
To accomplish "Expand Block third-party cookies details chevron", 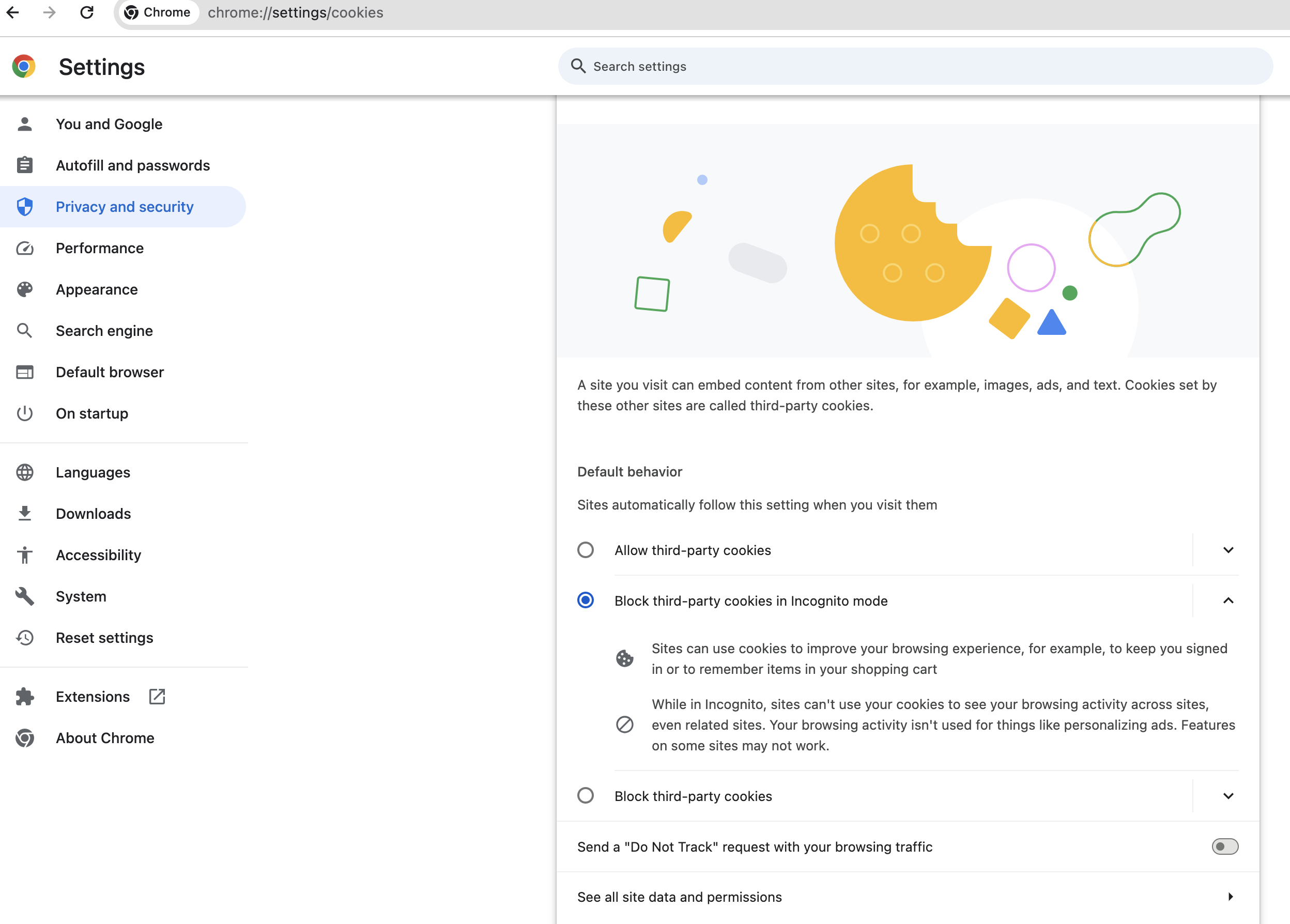I will [1228, 795].
